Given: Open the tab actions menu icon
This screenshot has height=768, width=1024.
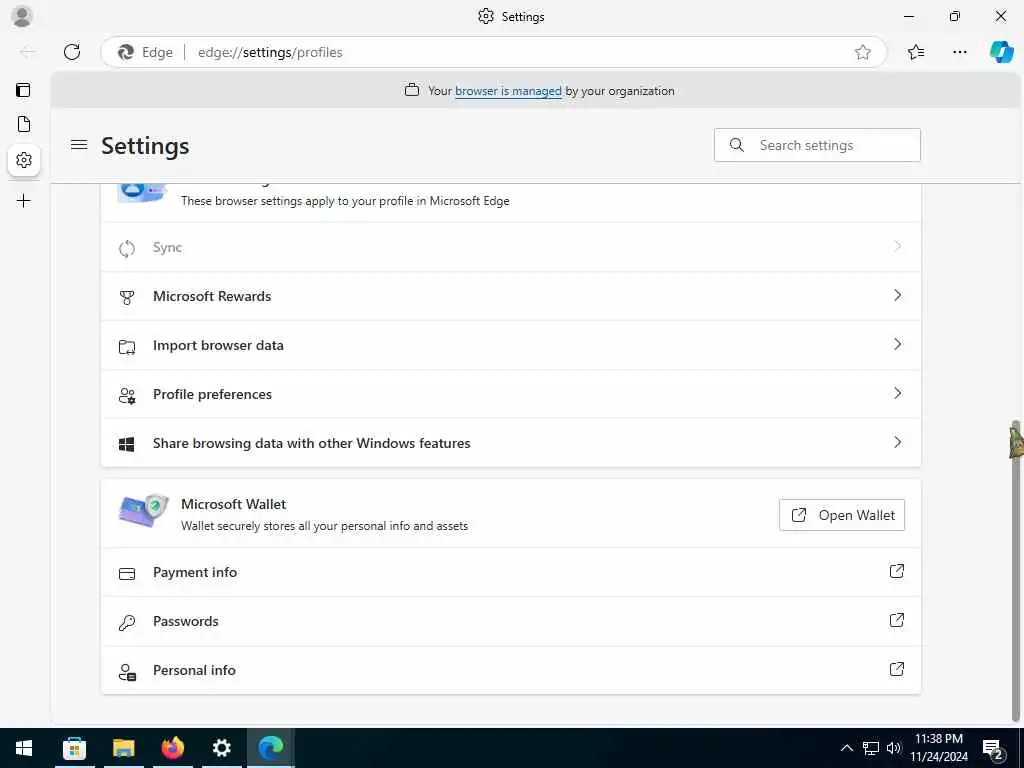Looking at the screenshot, I should click(x=24, y=90).
